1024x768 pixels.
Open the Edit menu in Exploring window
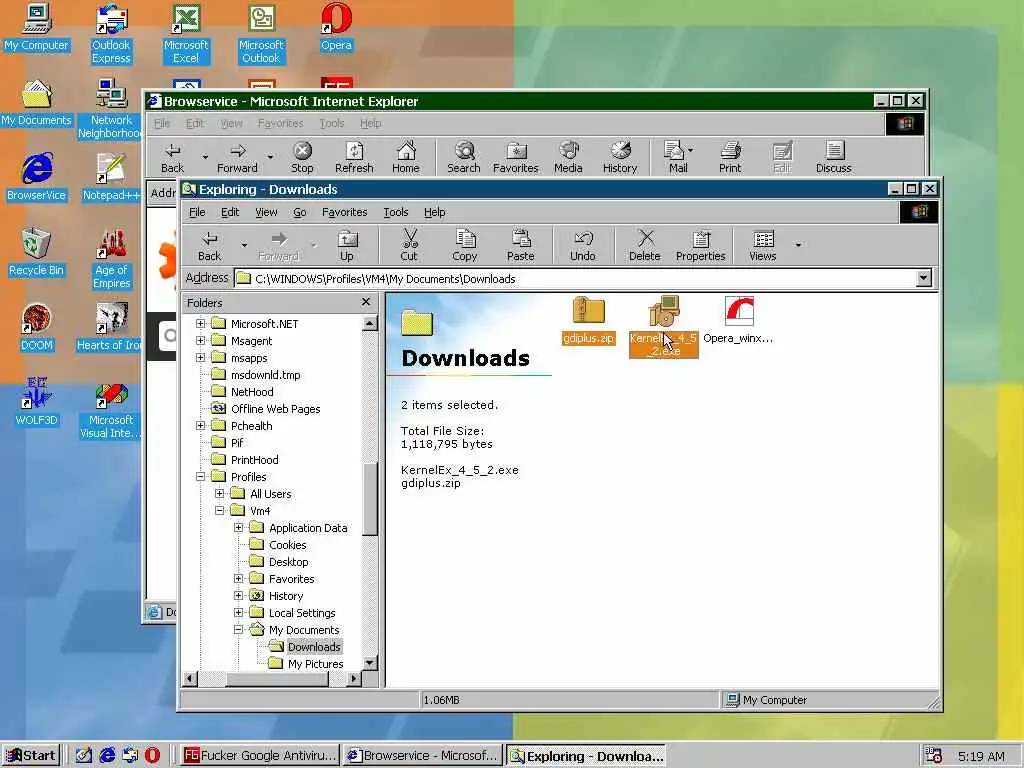tap(230, 212)
